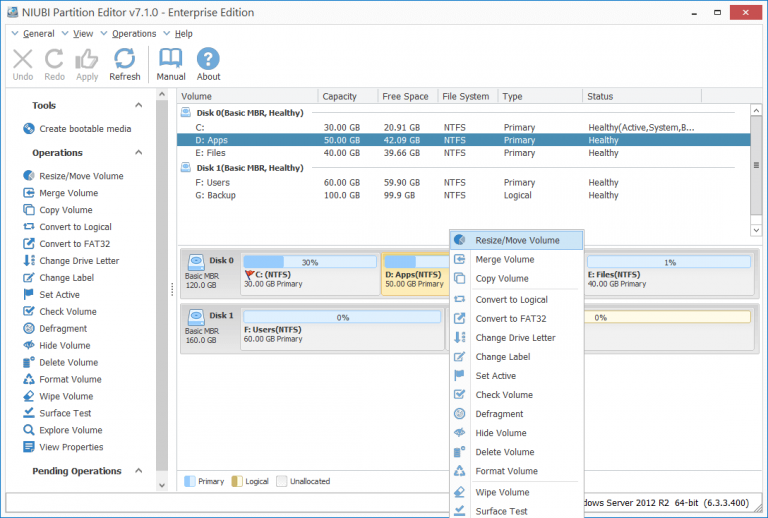Click the Disk 1 drive icon in disk map
Screen dimensions: 768x518
196,316
